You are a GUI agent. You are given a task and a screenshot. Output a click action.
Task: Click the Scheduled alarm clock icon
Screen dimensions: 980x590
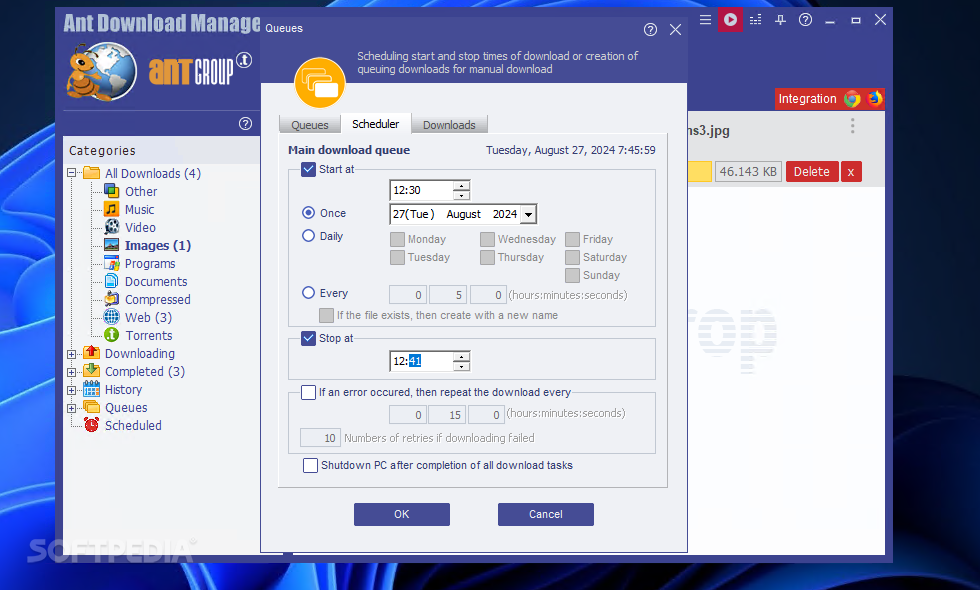pyautogui.click(x=89, y=425)
